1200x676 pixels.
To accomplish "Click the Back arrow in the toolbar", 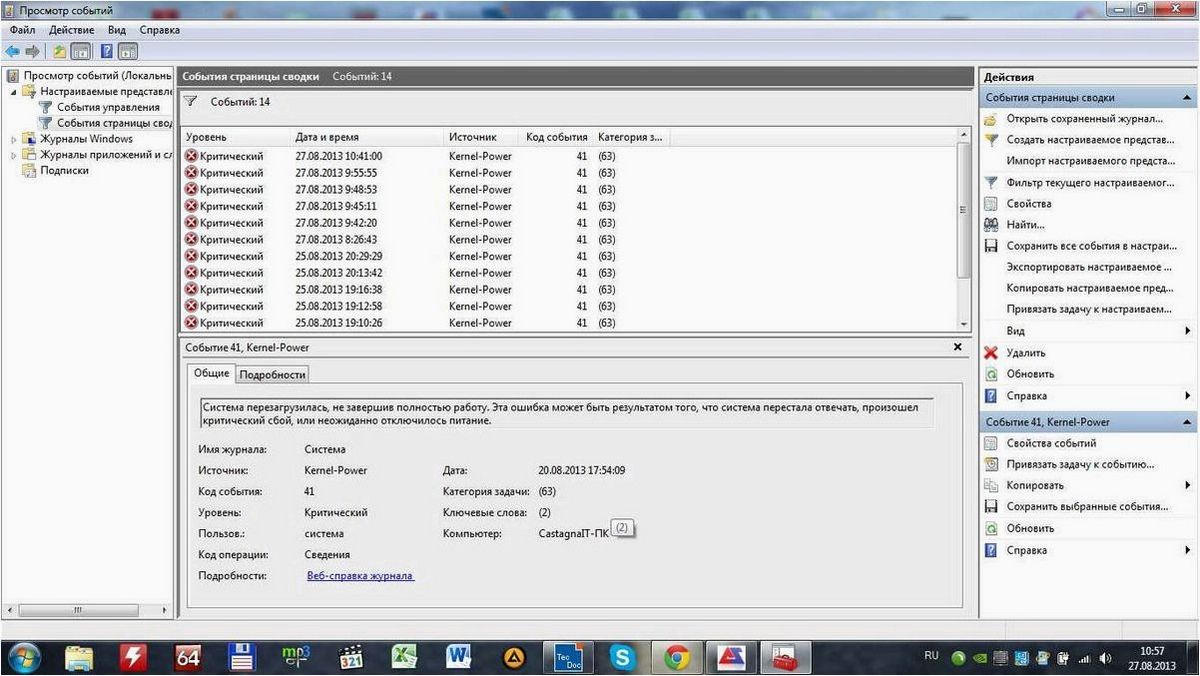I will click(x=12, y=51).
